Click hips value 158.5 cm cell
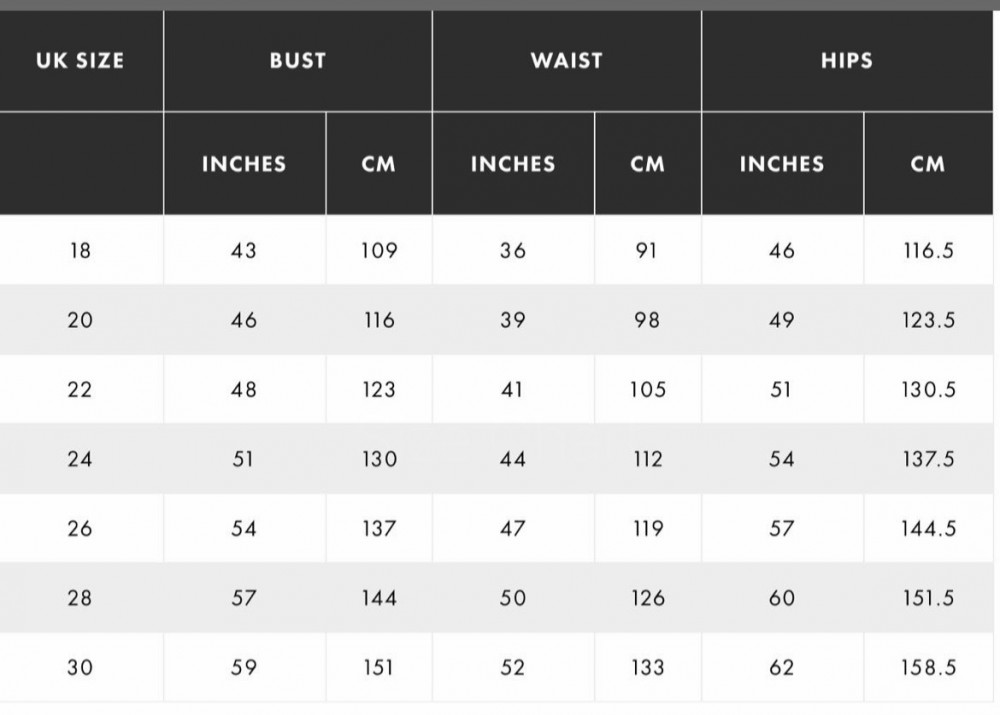The image size is (1000, 715). pos(928,667)
